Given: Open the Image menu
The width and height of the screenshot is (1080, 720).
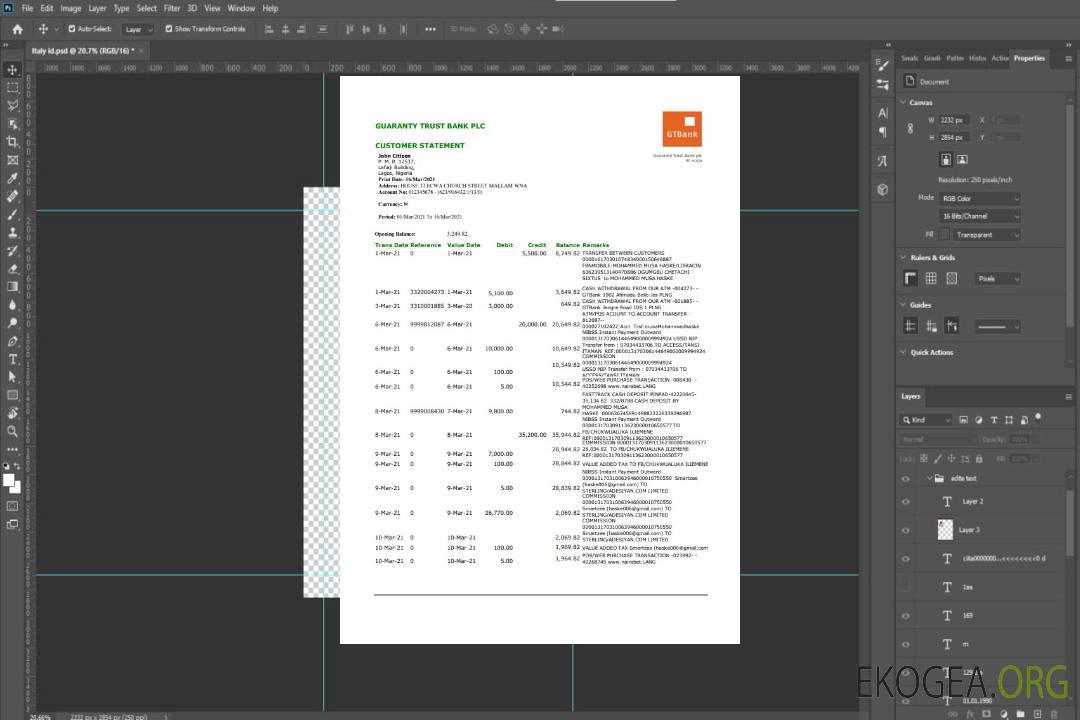Looking at the screenshot, I should pos(70,8).
